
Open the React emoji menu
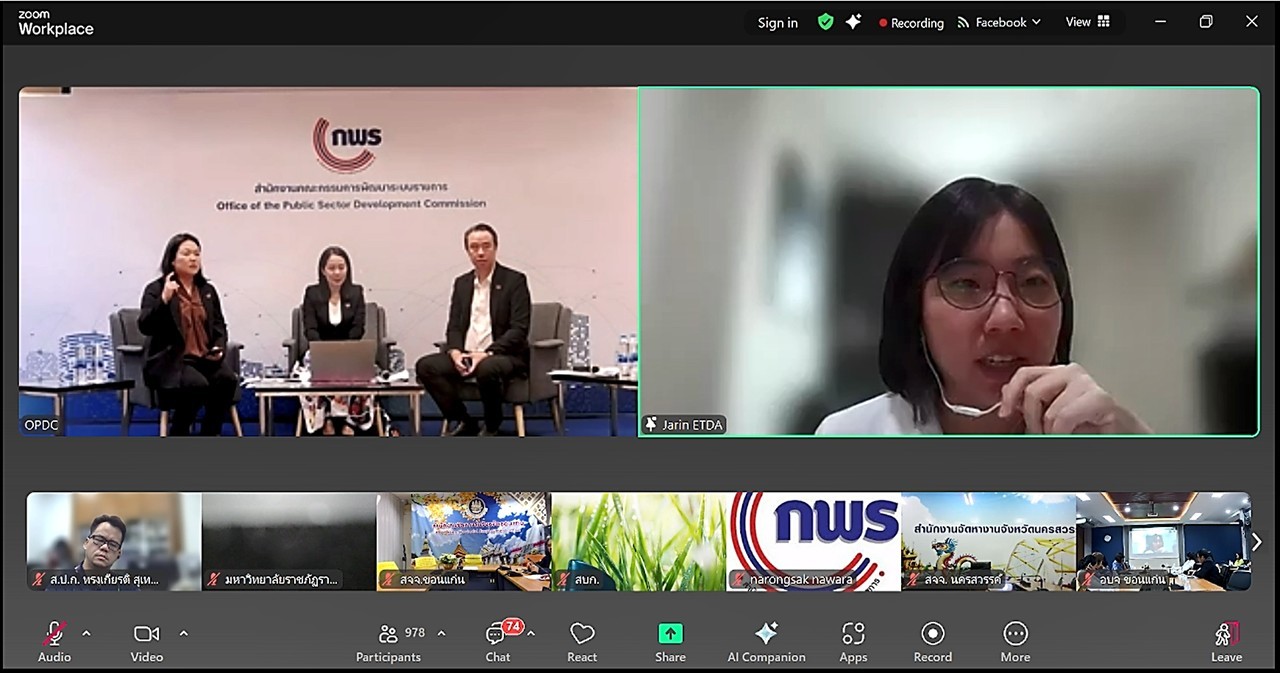582,642
